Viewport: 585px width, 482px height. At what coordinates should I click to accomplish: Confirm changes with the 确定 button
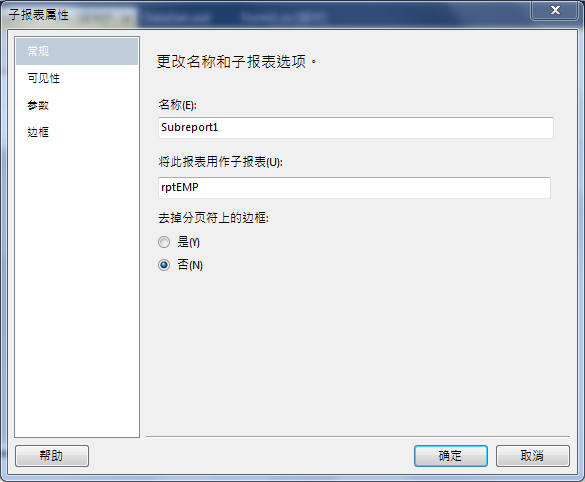pos(451,456)
